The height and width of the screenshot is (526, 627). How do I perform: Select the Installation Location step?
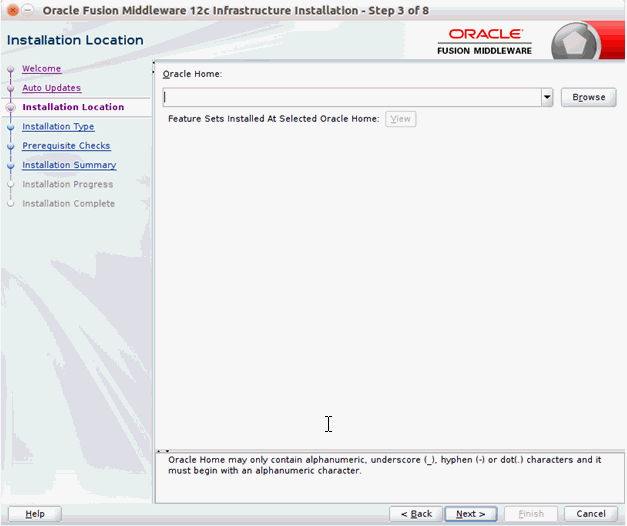coord(73,107)
